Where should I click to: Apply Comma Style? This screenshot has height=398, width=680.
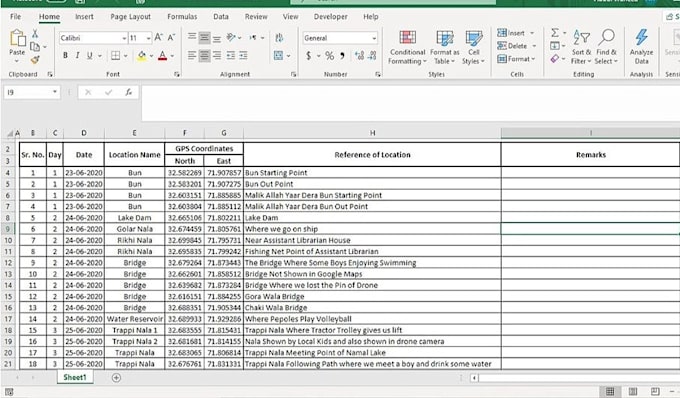click(342, 55)
